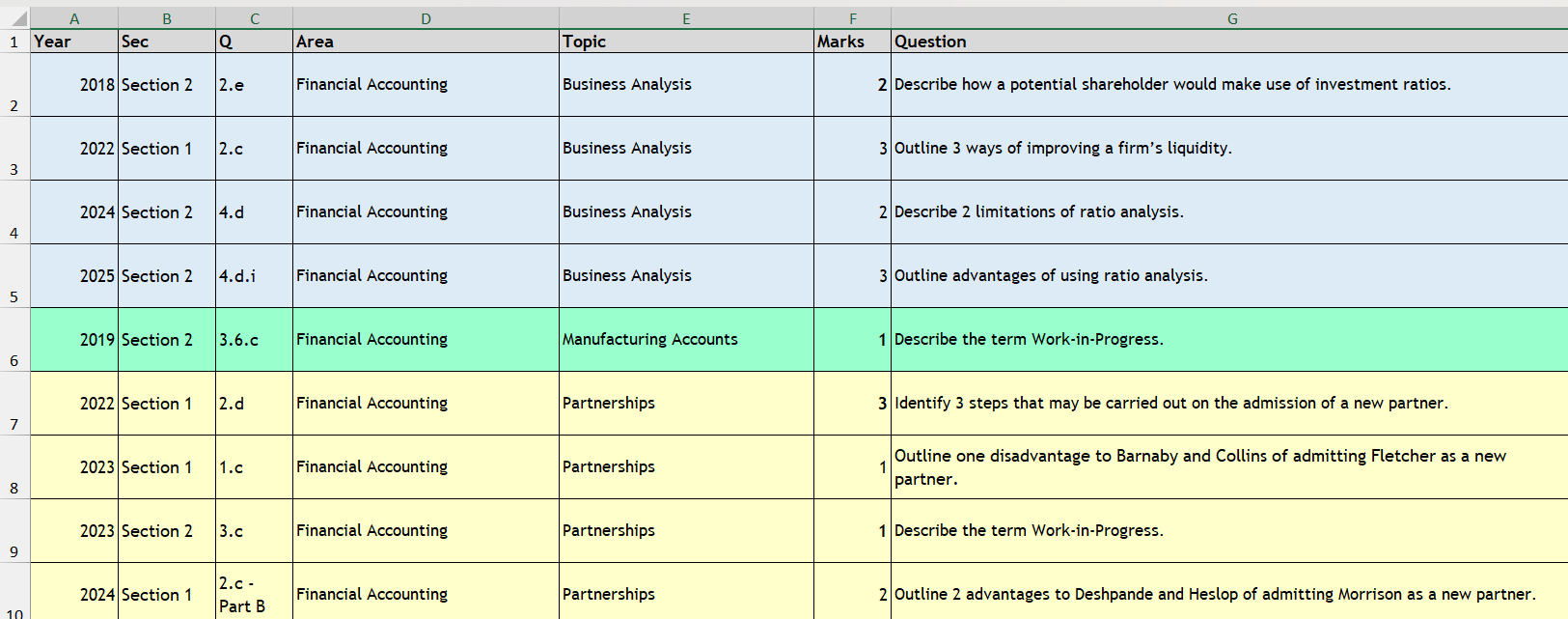Select column D header
Viewport: 1568px width, 619px height.
pos(426,18)
